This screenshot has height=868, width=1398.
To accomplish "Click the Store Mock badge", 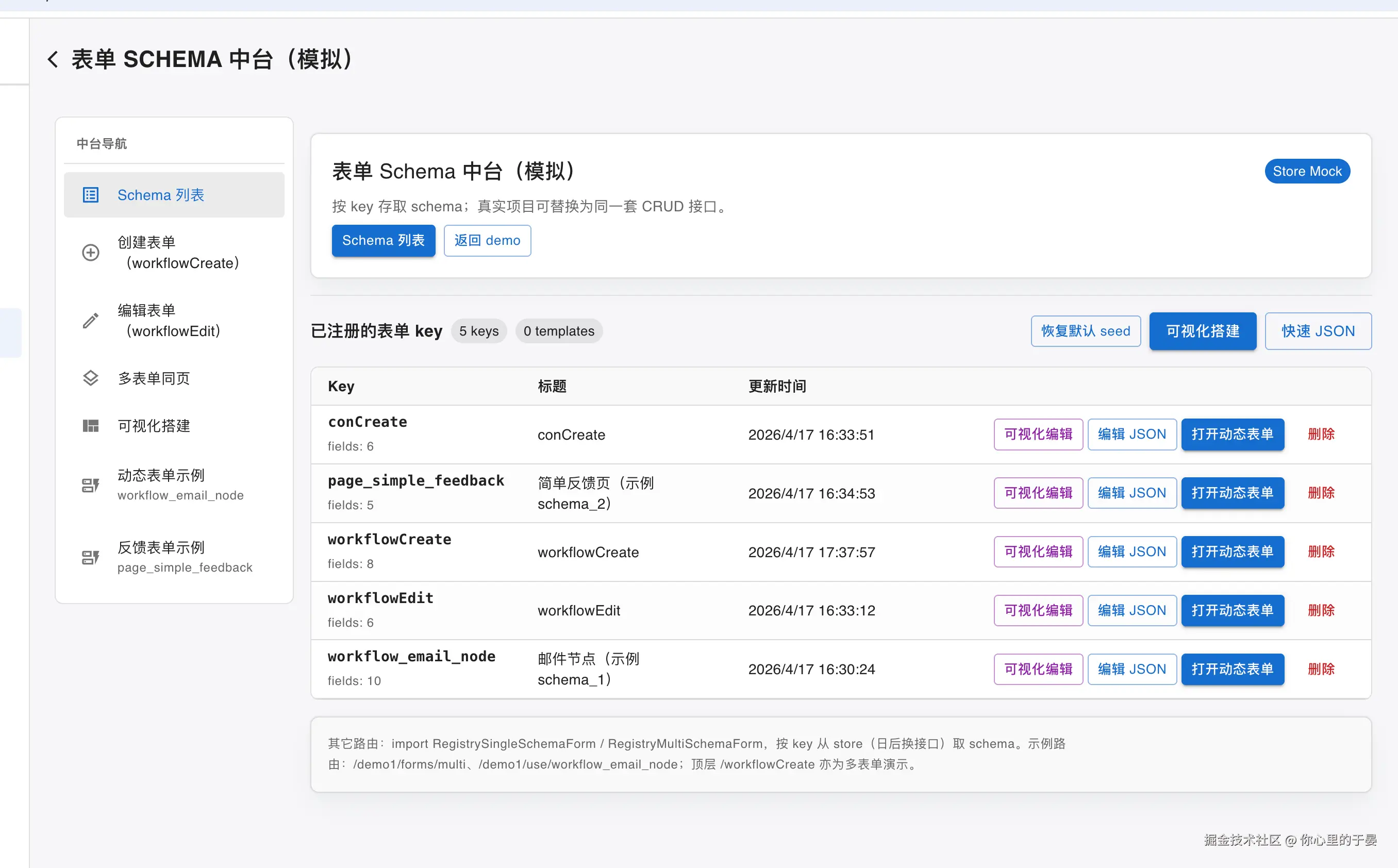I will [1307, 171].
